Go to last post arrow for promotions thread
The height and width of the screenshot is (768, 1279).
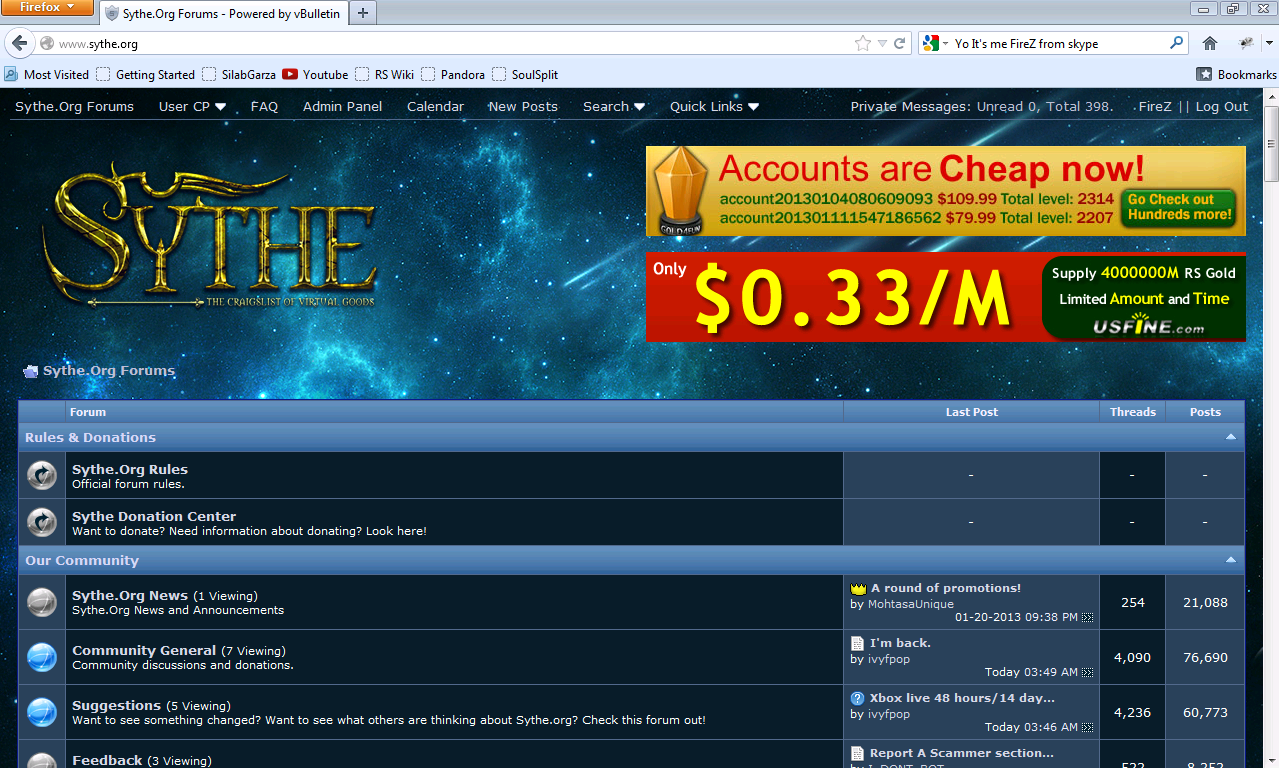click(x=1088, y=618)
